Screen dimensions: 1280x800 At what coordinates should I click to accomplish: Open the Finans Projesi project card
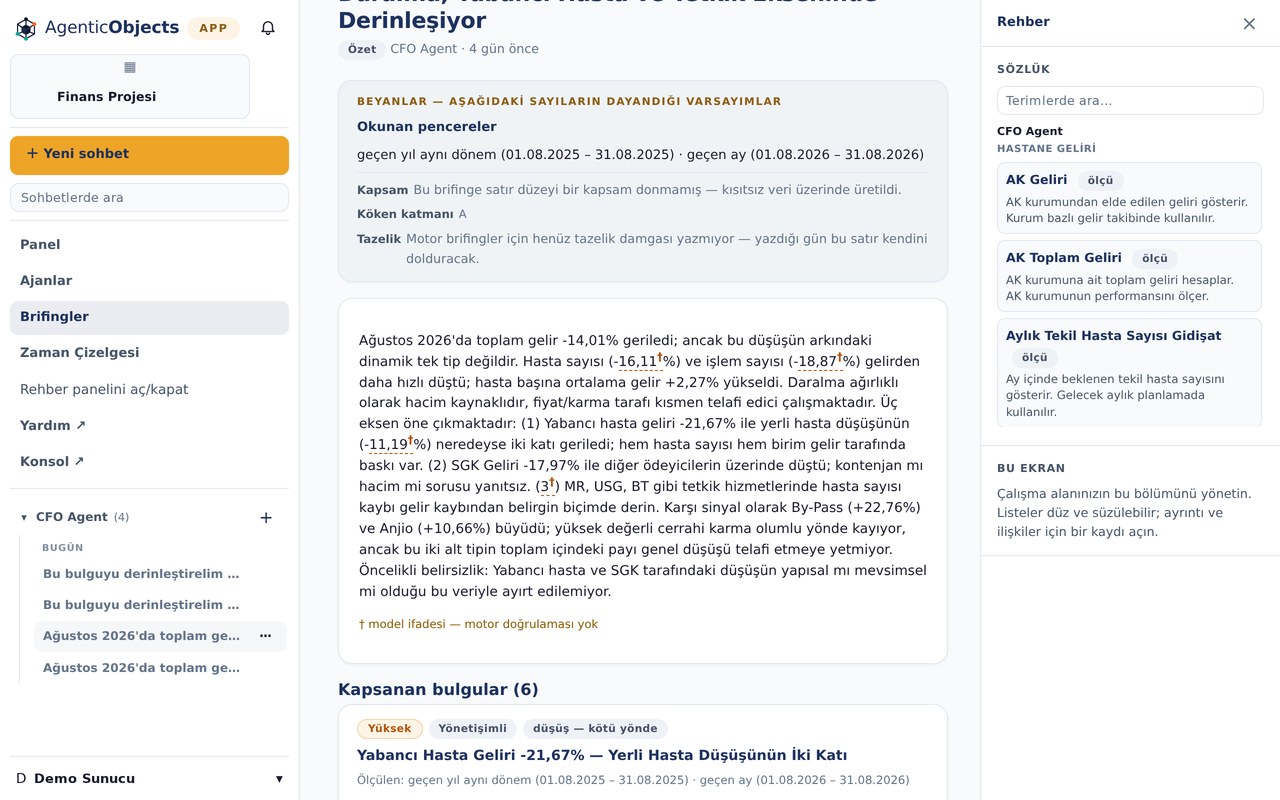[x=130, y=87]
